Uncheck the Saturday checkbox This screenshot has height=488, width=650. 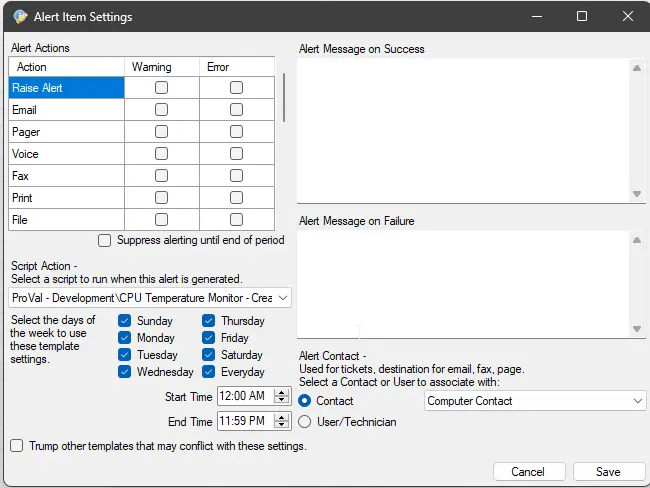tap(209, 354)
